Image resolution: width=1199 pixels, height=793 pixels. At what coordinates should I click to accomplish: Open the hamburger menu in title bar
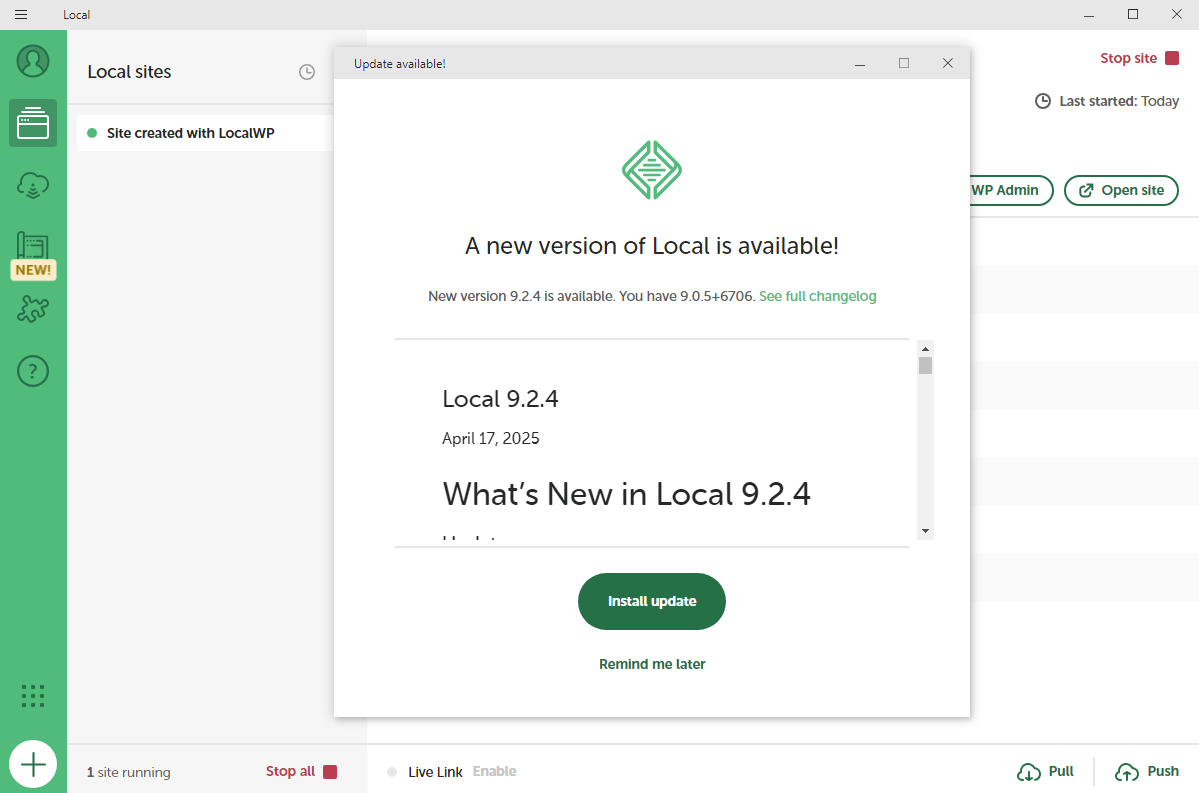pyautogui.click(x=21, y=14)
